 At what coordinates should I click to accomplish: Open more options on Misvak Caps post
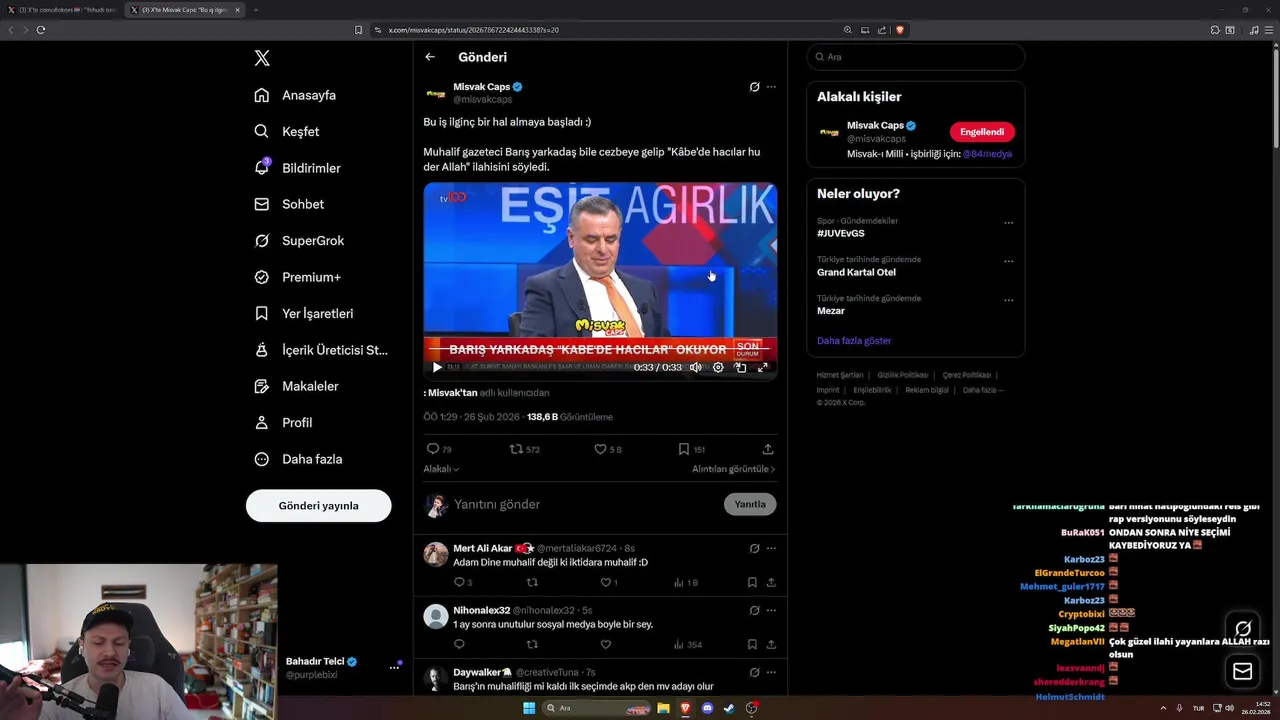tap(771, 87)
